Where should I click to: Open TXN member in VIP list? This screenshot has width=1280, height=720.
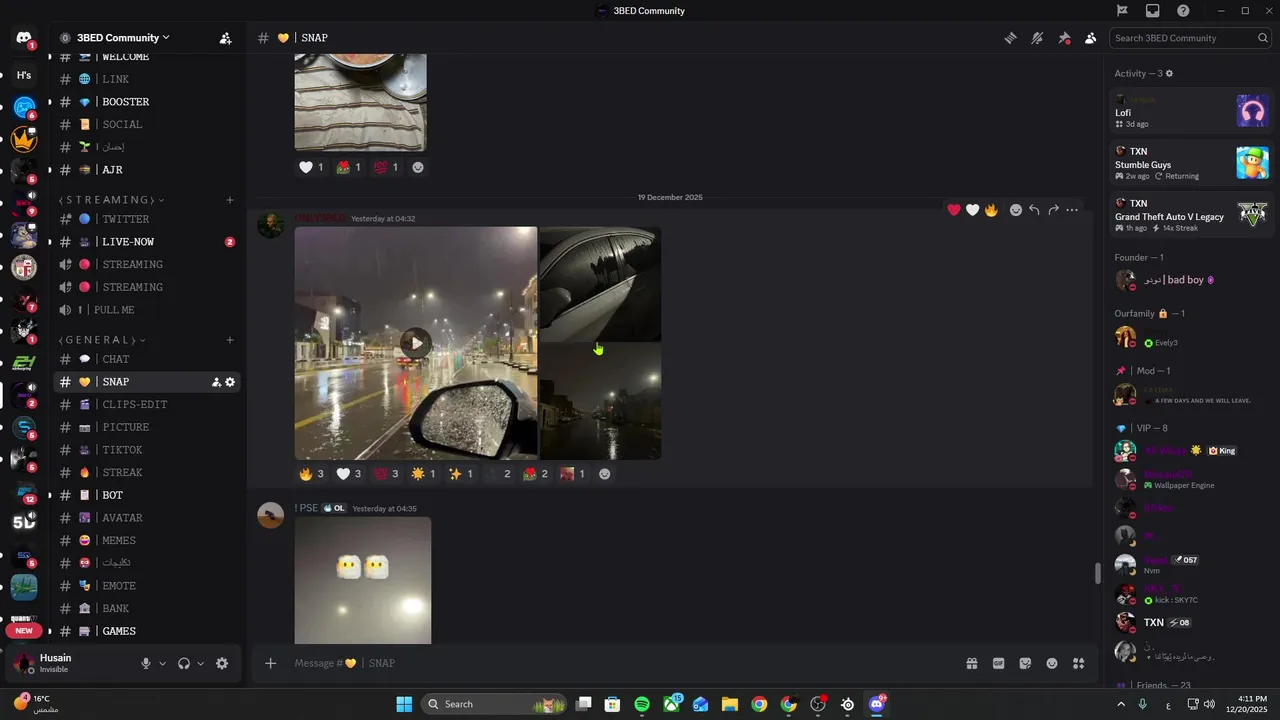click(x=1191, y=622)
